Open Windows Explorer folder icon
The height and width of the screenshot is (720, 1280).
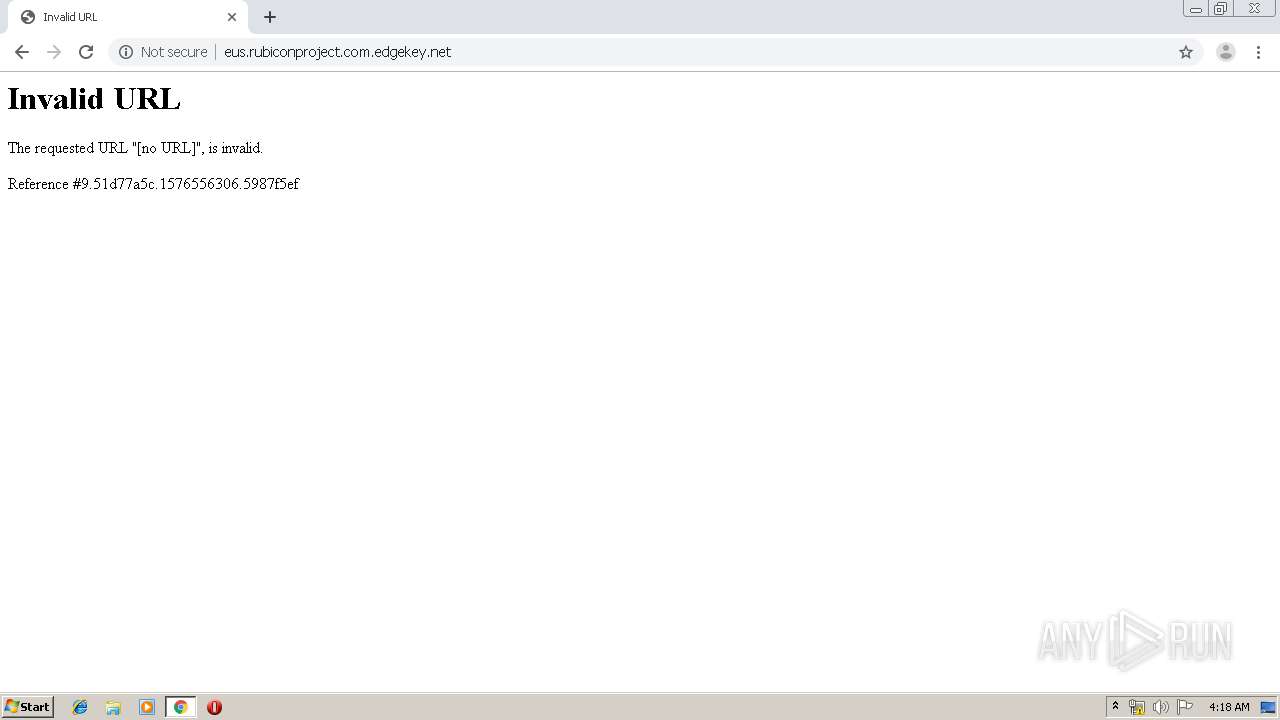tap(113, 707)
